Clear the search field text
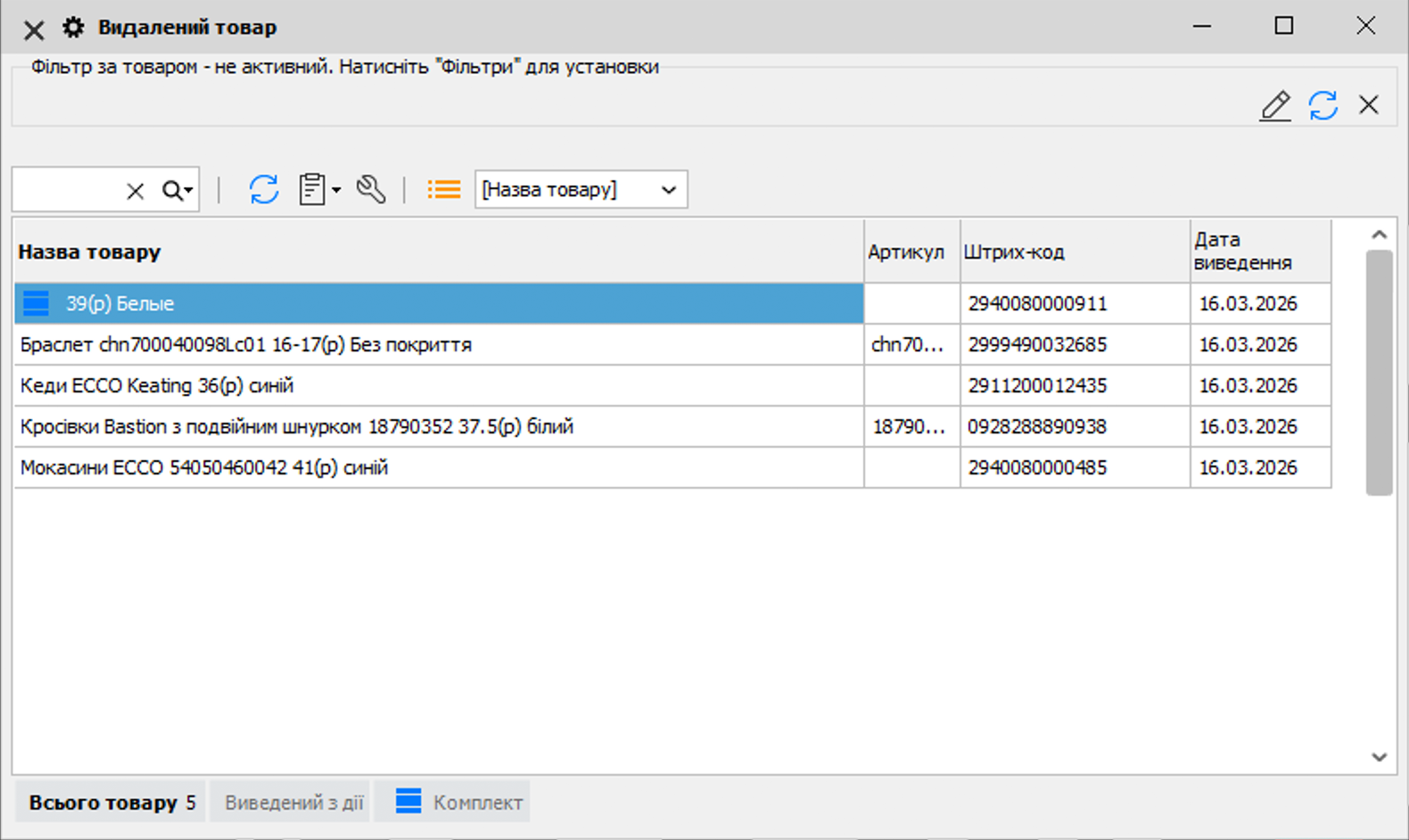Viewport: 1409px width, 840px height. [135, 191]
